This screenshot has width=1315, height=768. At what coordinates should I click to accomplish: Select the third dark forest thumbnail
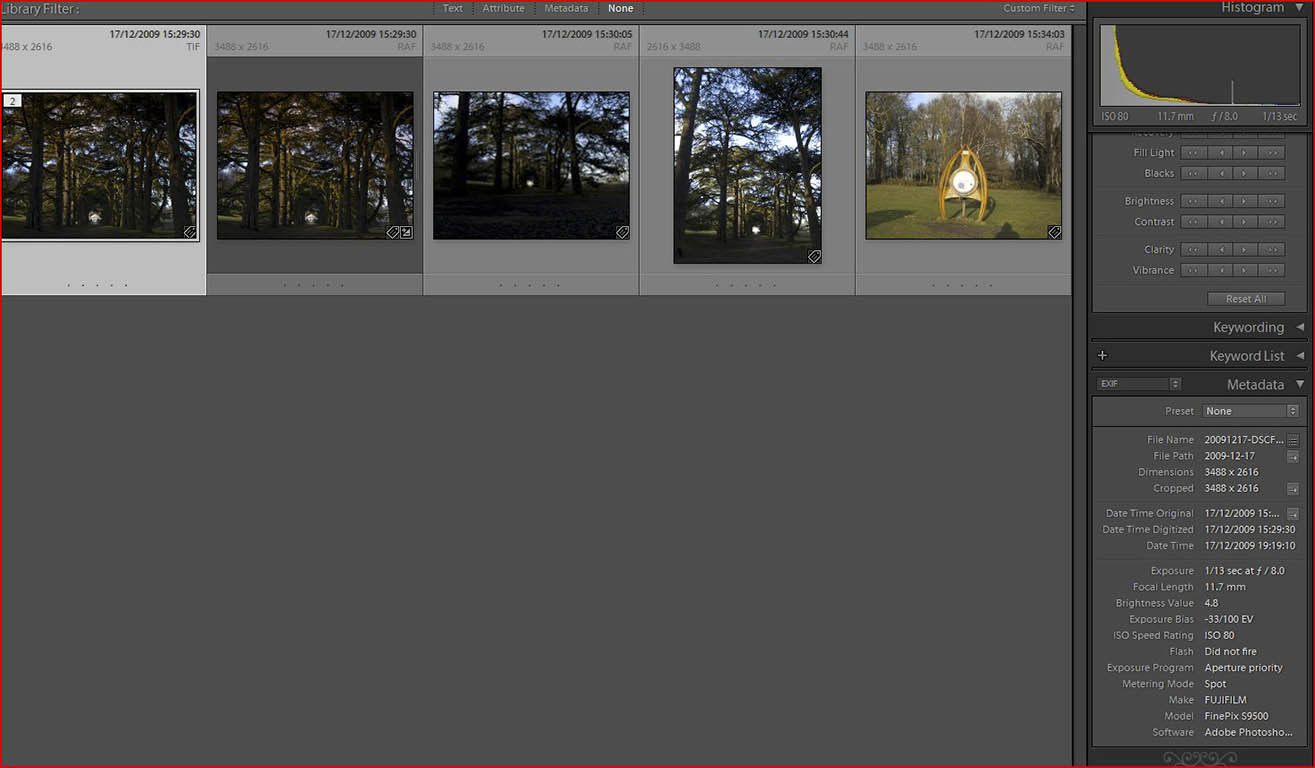click(531, 166)
